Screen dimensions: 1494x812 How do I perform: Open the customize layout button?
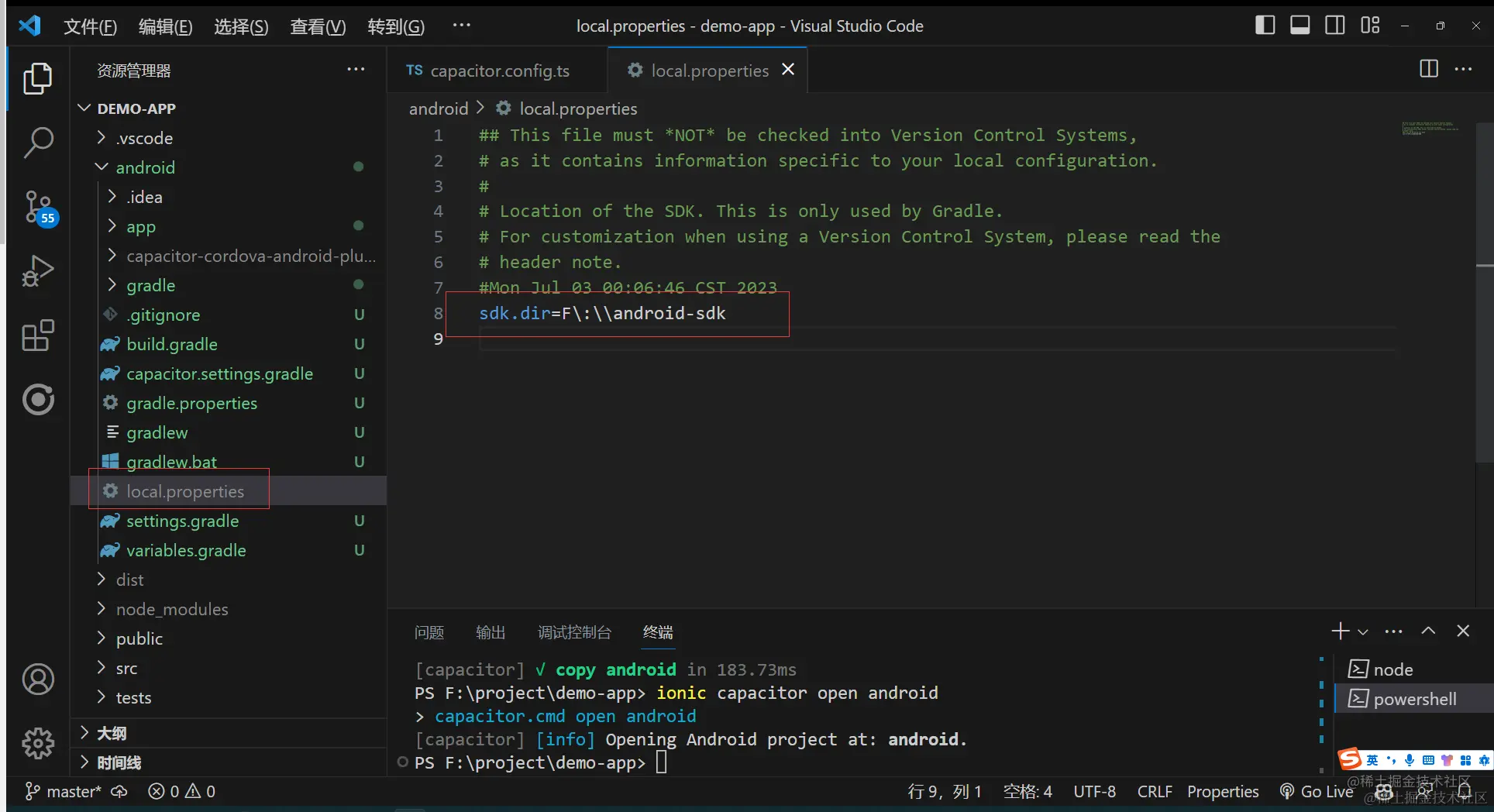(1370, 26)
